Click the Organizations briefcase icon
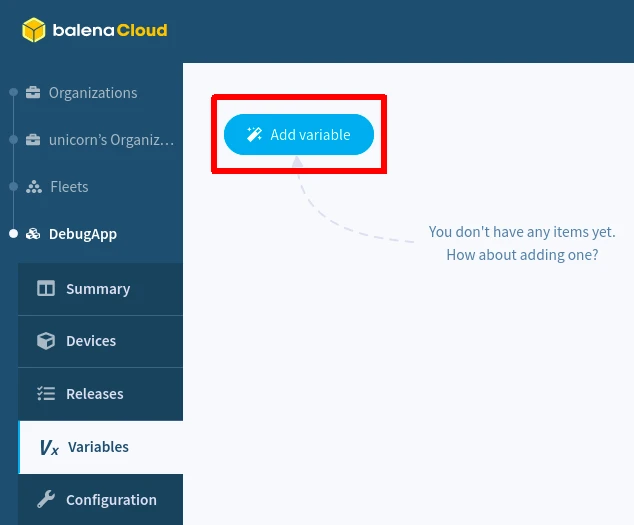Viewport: 634px width, 525px height. point(33,93)
